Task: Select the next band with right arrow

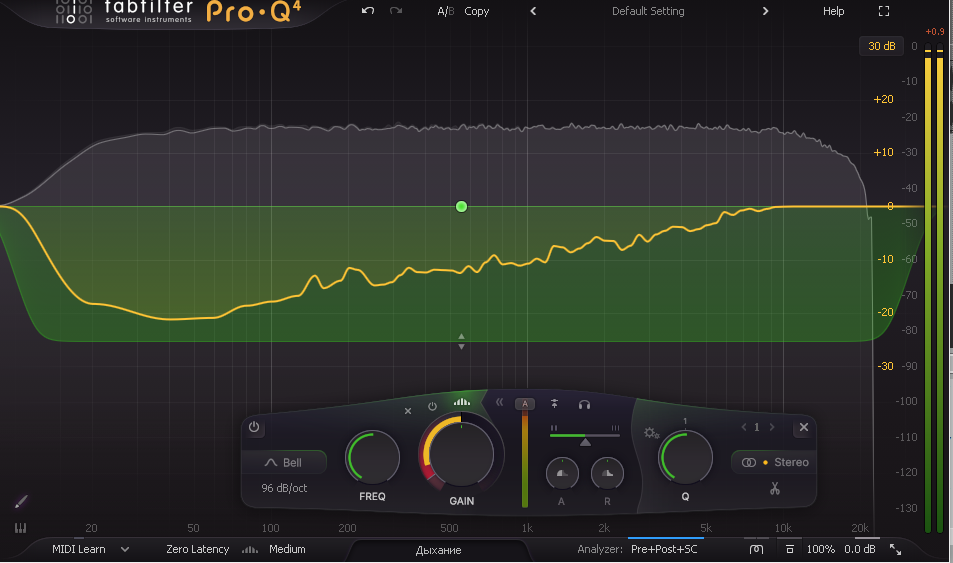Action: [772, 427]
